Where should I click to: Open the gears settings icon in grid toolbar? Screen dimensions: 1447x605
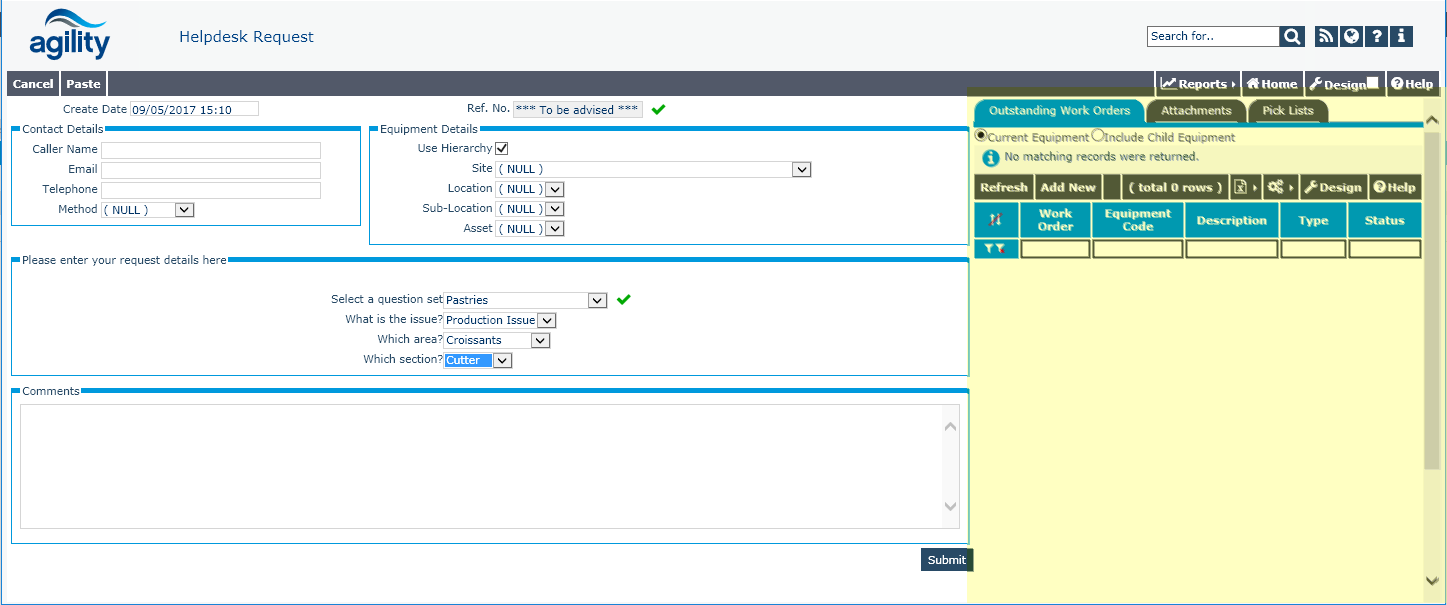click(1275, 188)
